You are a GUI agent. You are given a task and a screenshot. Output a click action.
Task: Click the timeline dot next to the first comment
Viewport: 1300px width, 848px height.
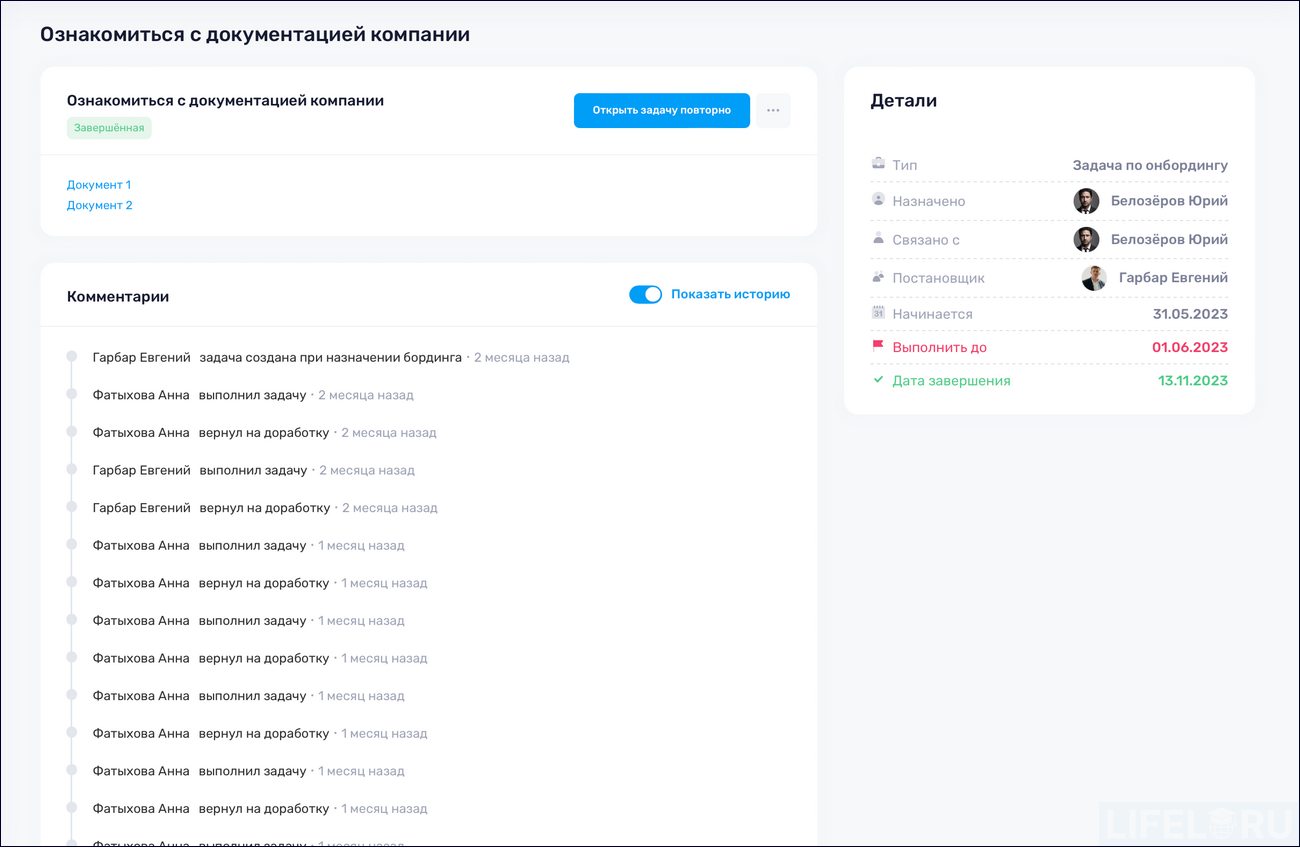70,357
